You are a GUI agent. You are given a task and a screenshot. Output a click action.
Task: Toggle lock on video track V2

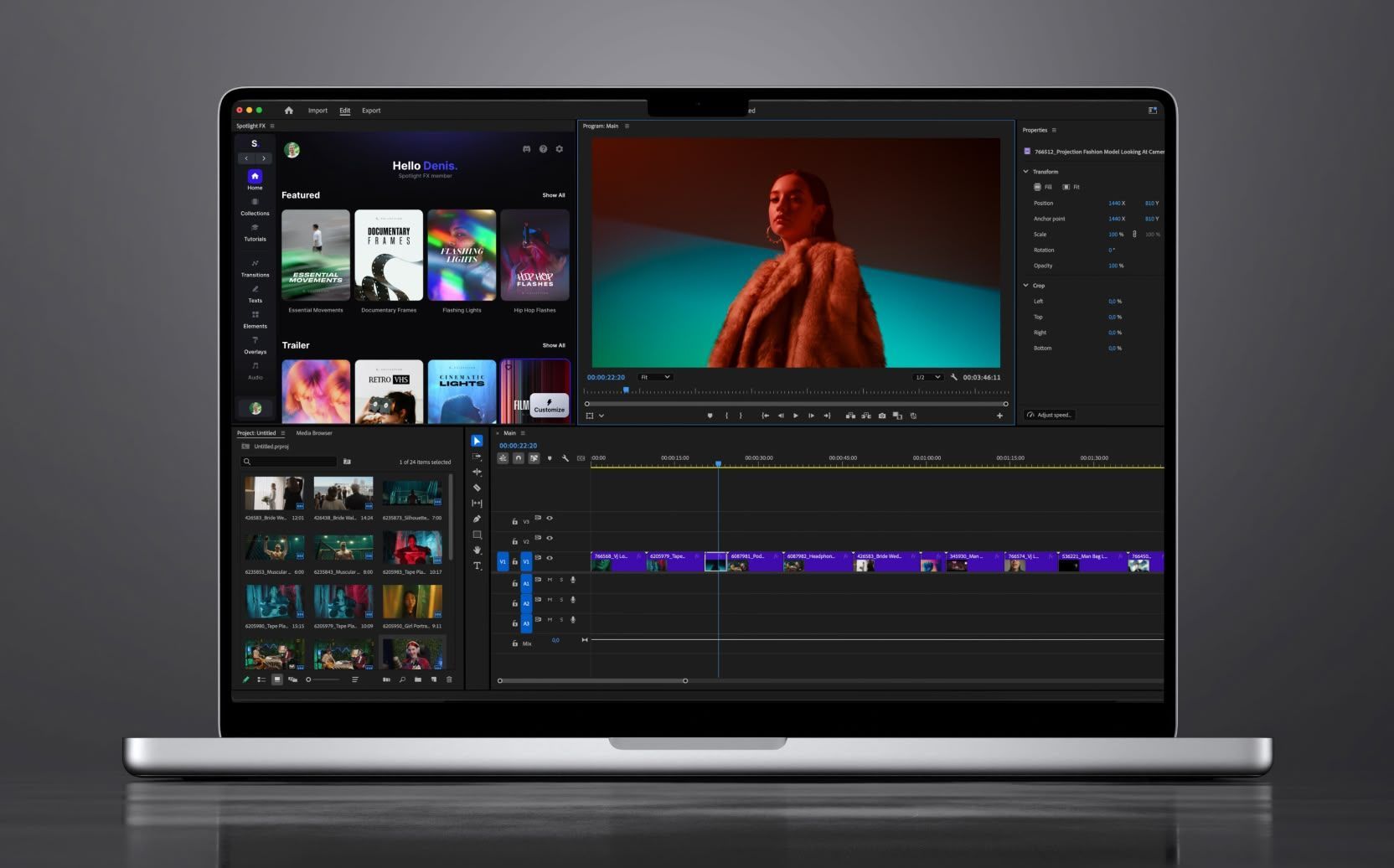(x=514, y=541)
